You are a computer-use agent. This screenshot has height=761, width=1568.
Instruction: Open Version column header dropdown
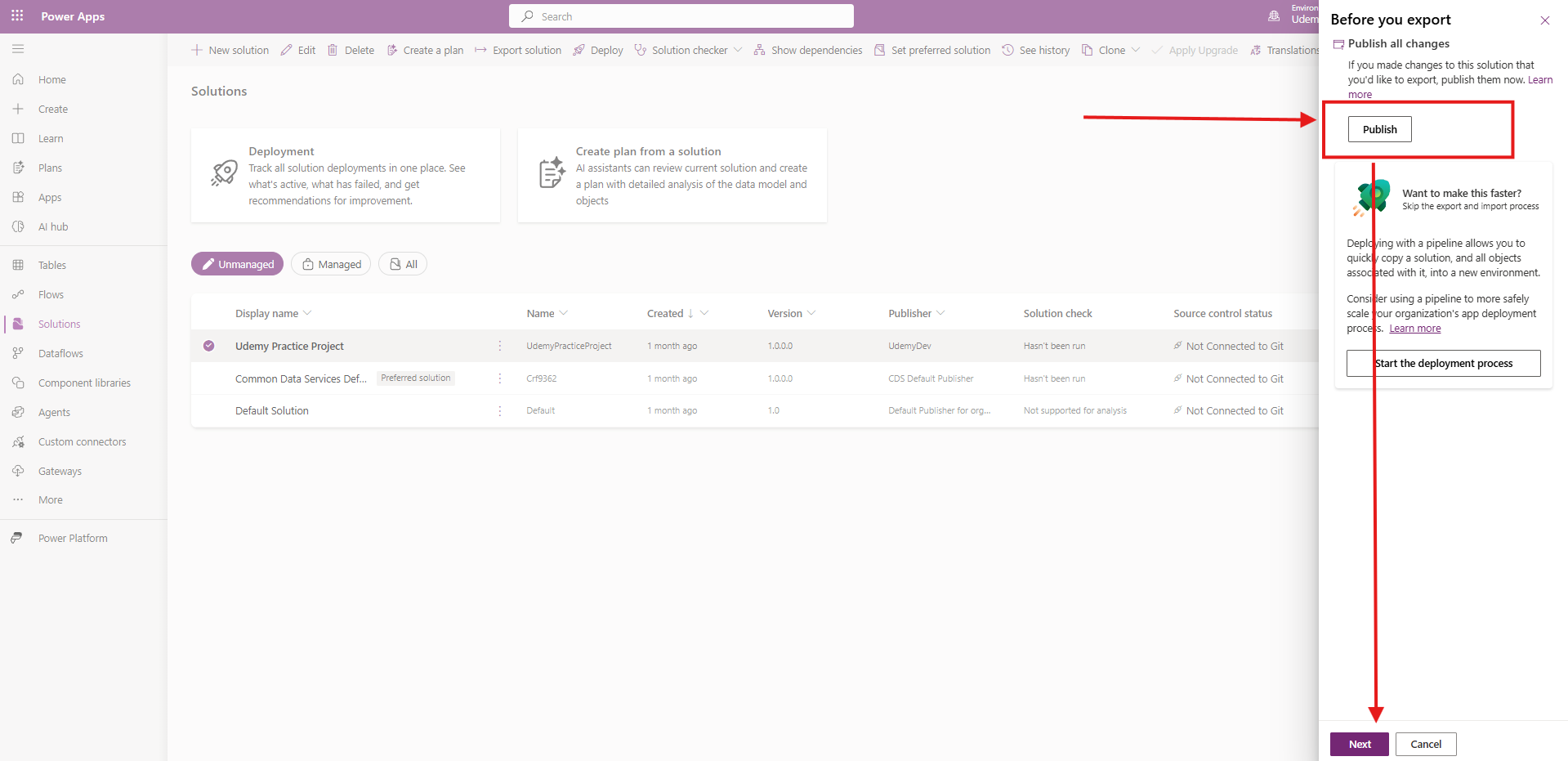click(x=811, y=313)
